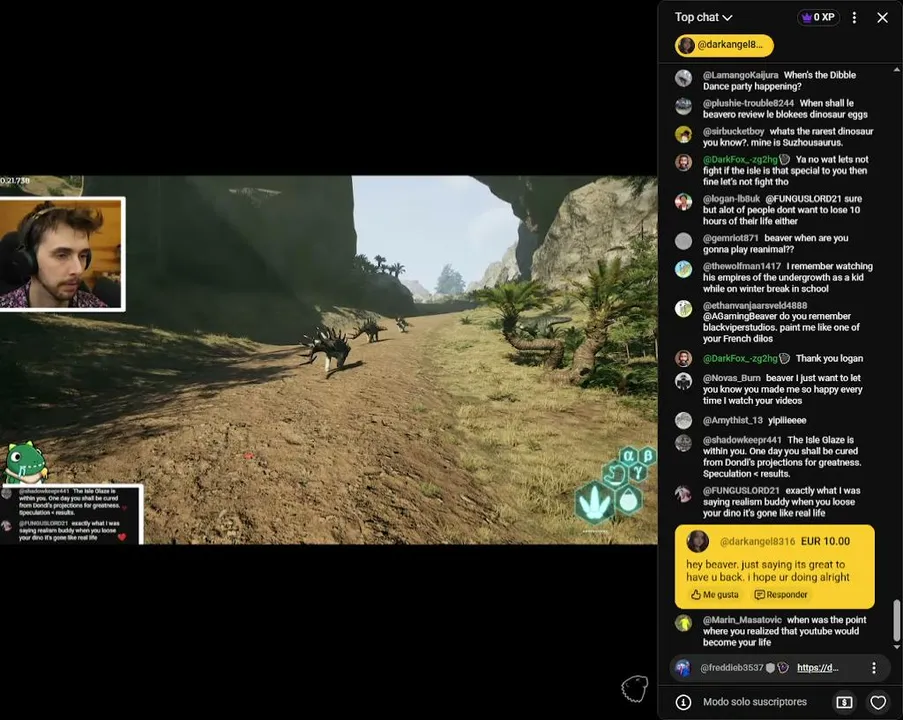
Task: Click @shadowkeepr441's avatar
Action: tap(684, 443)
